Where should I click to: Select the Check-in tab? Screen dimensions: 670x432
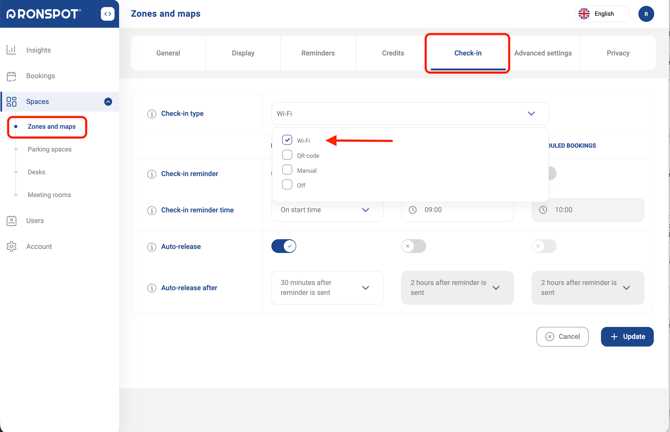(x=468, y=53)
